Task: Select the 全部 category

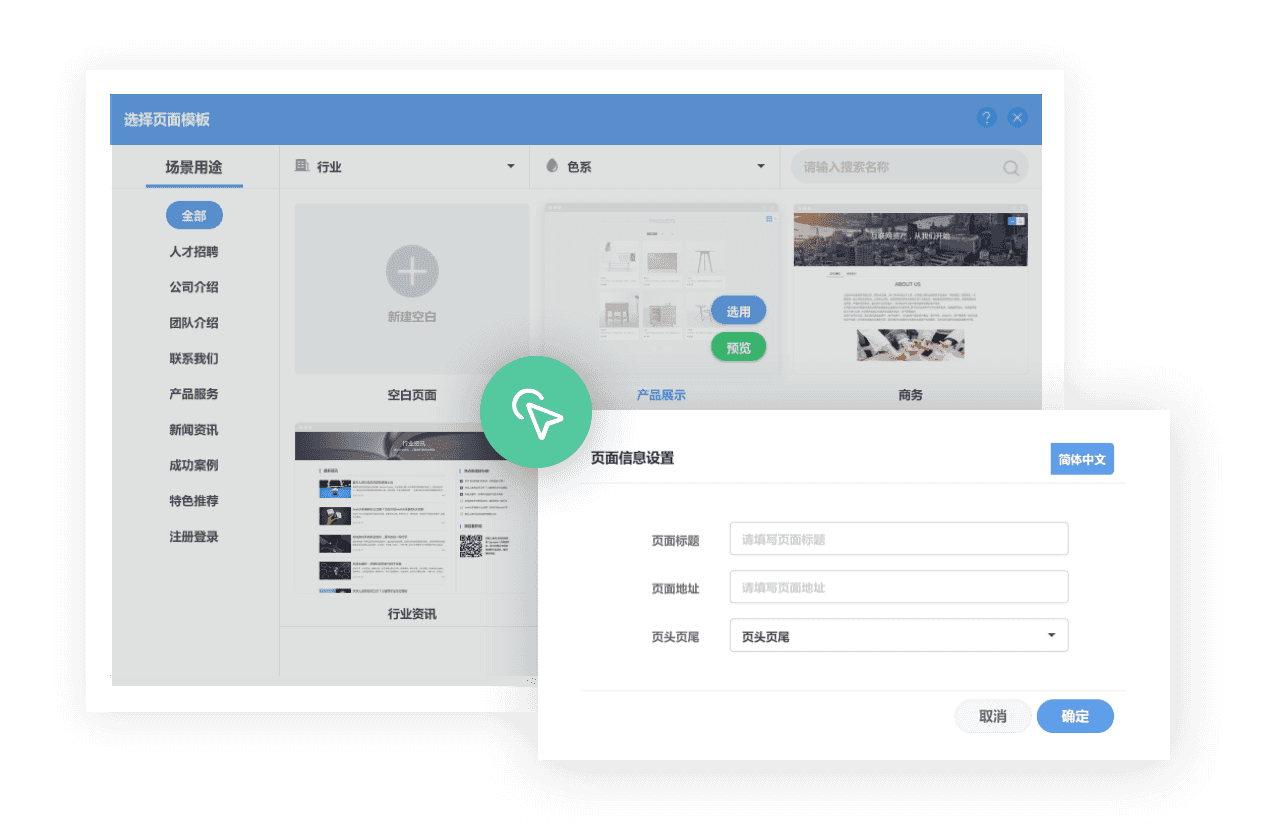Action: [x=194, y=216]
